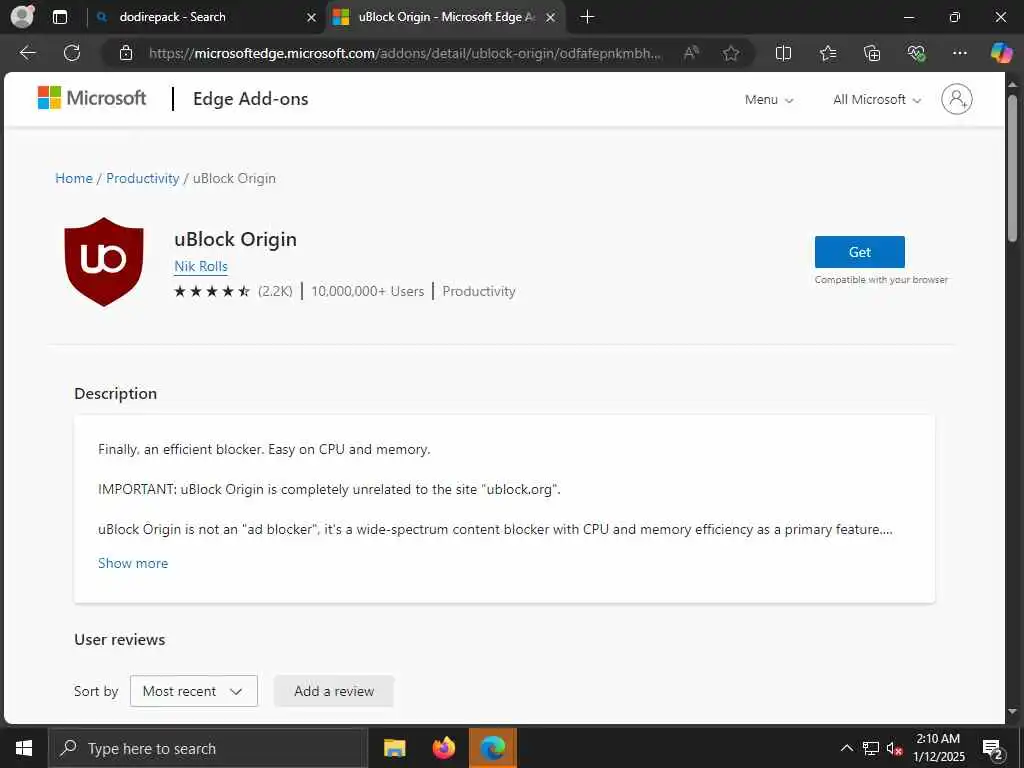1024x768 pixels.
Task: Click the network status tray icon
Action: [871, 748]
